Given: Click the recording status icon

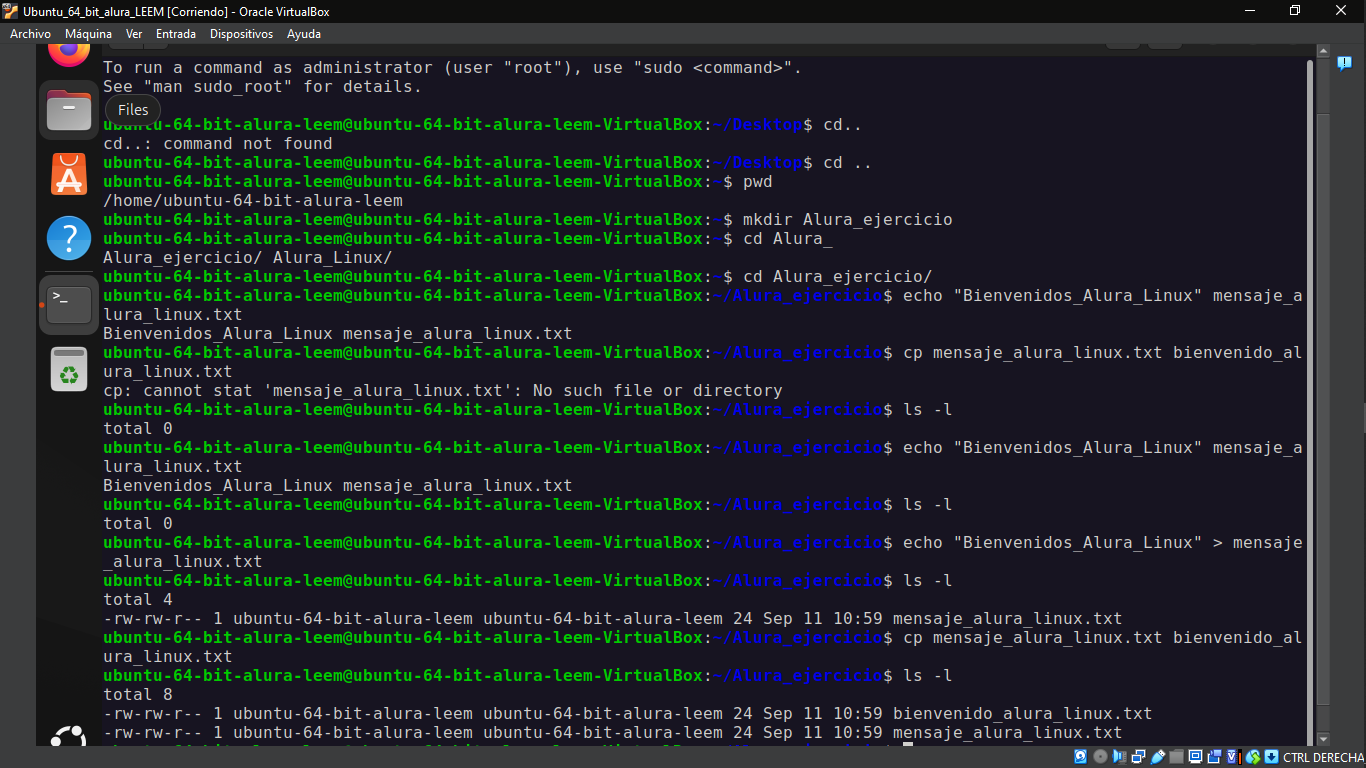Looking at the screenshot, I should point(1214,757).
